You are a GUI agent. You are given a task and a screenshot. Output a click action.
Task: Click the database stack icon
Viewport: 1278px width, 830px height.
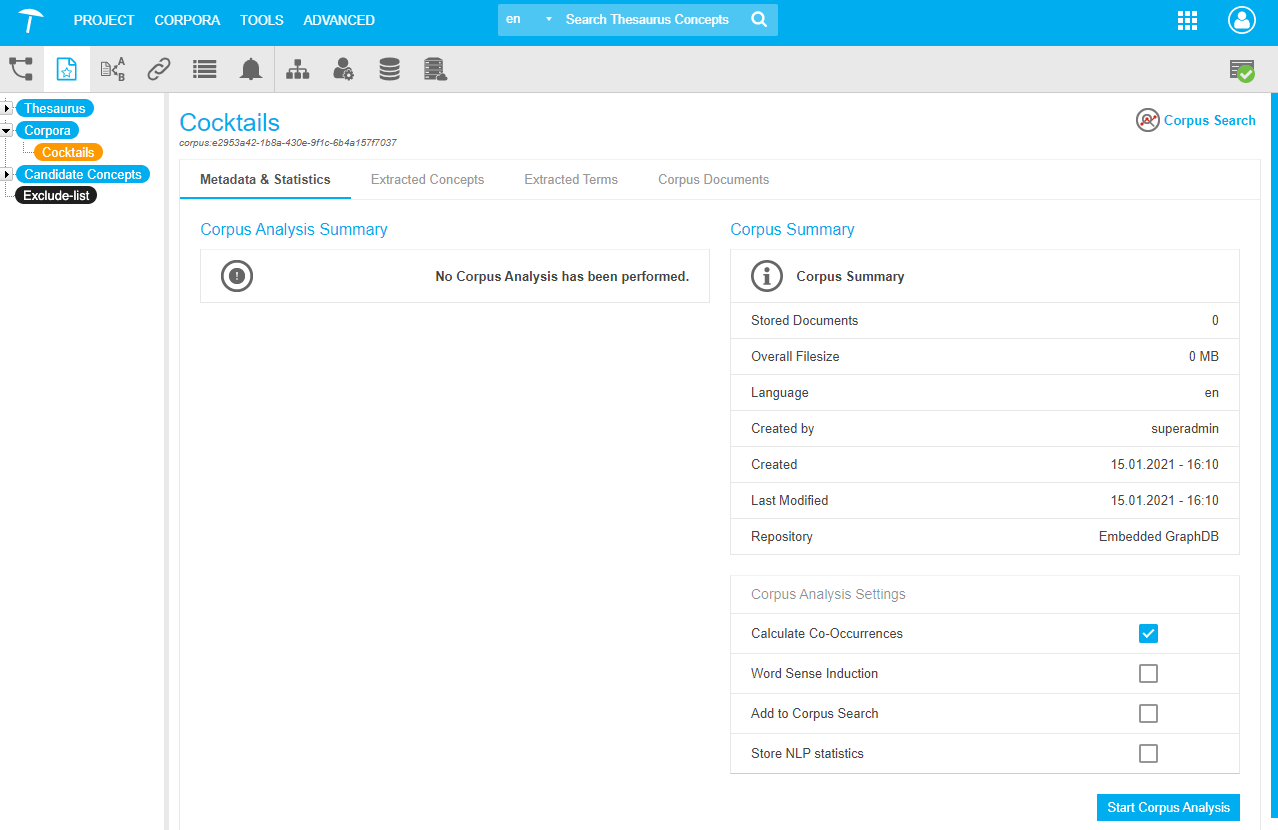tap(389, 69)
